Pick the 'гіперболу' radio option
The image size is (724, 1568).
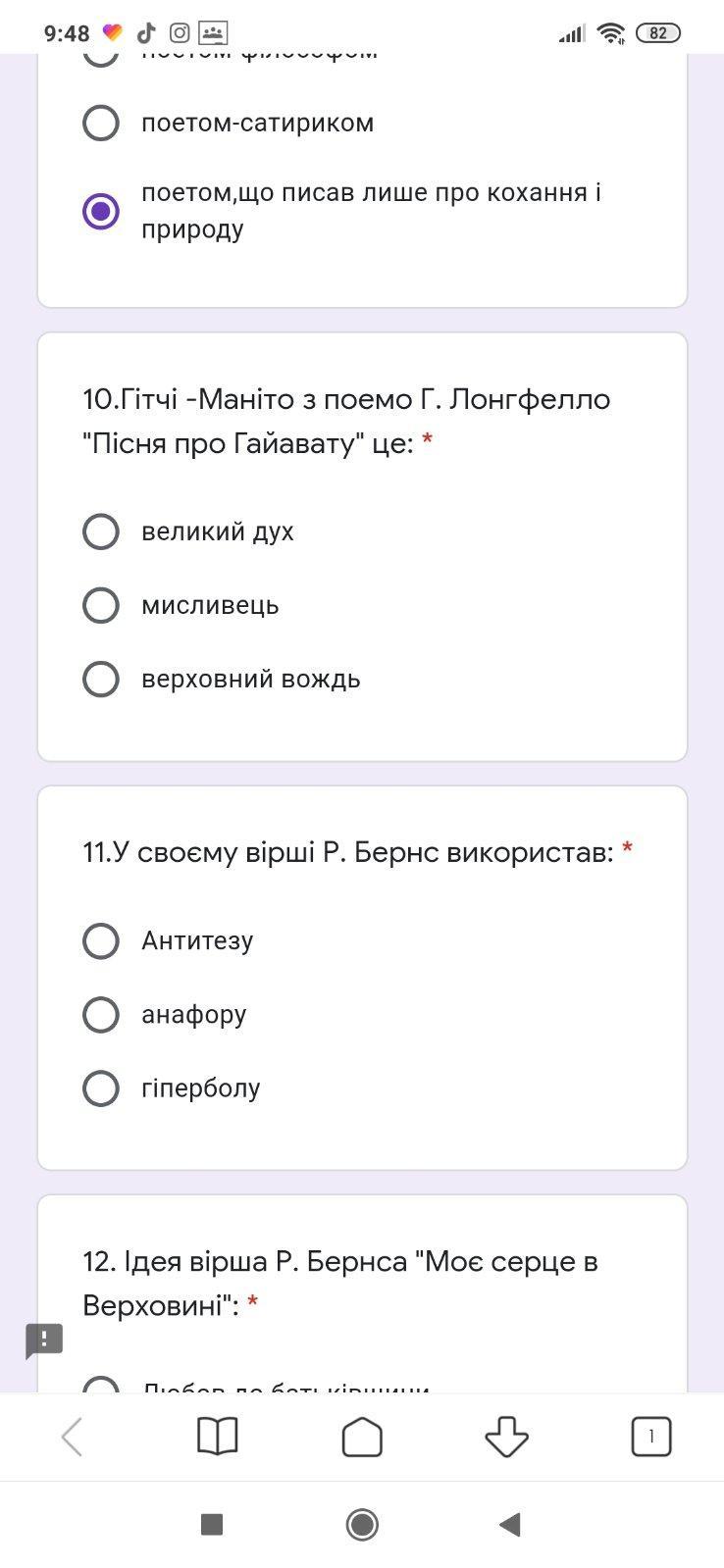tap(101, 1087)
